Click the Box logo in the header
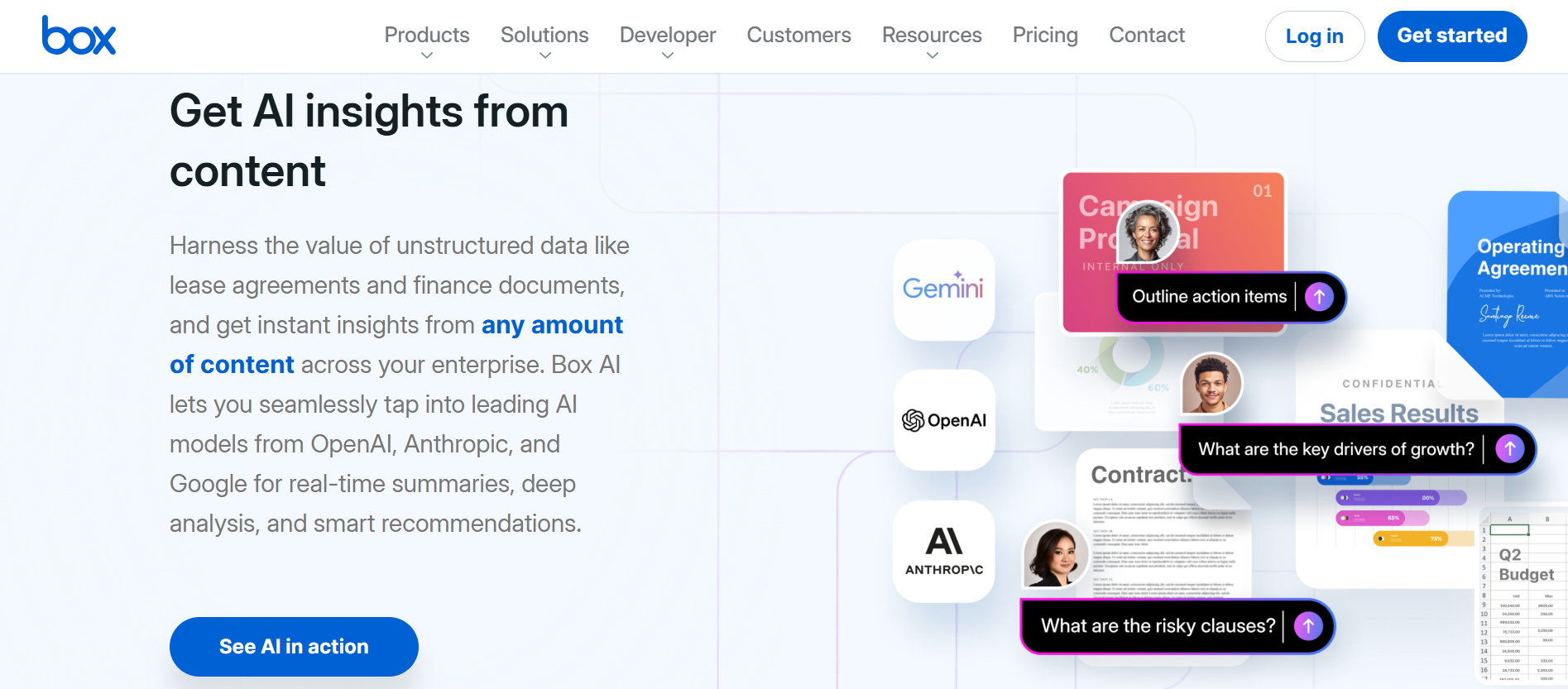The image size is (1568, 689). point(79,35)
